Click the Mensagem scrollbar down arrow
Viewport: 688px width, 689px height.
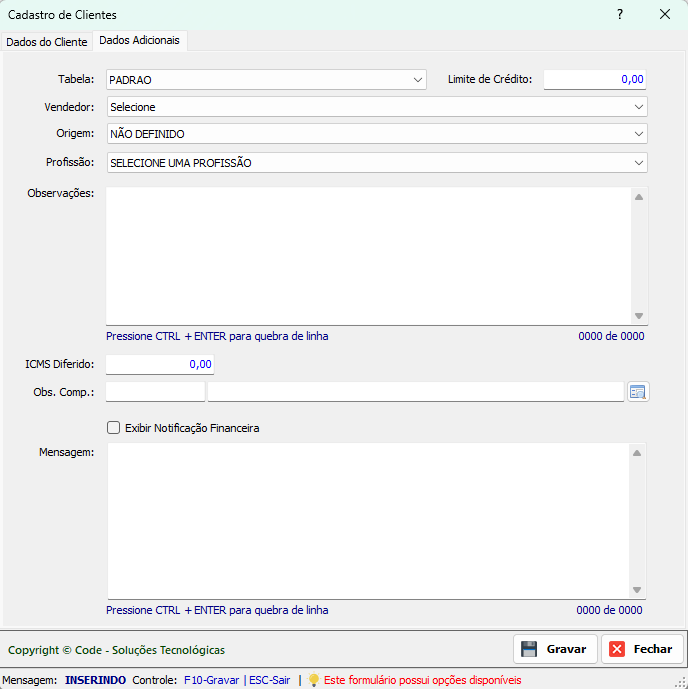(637, 590)
